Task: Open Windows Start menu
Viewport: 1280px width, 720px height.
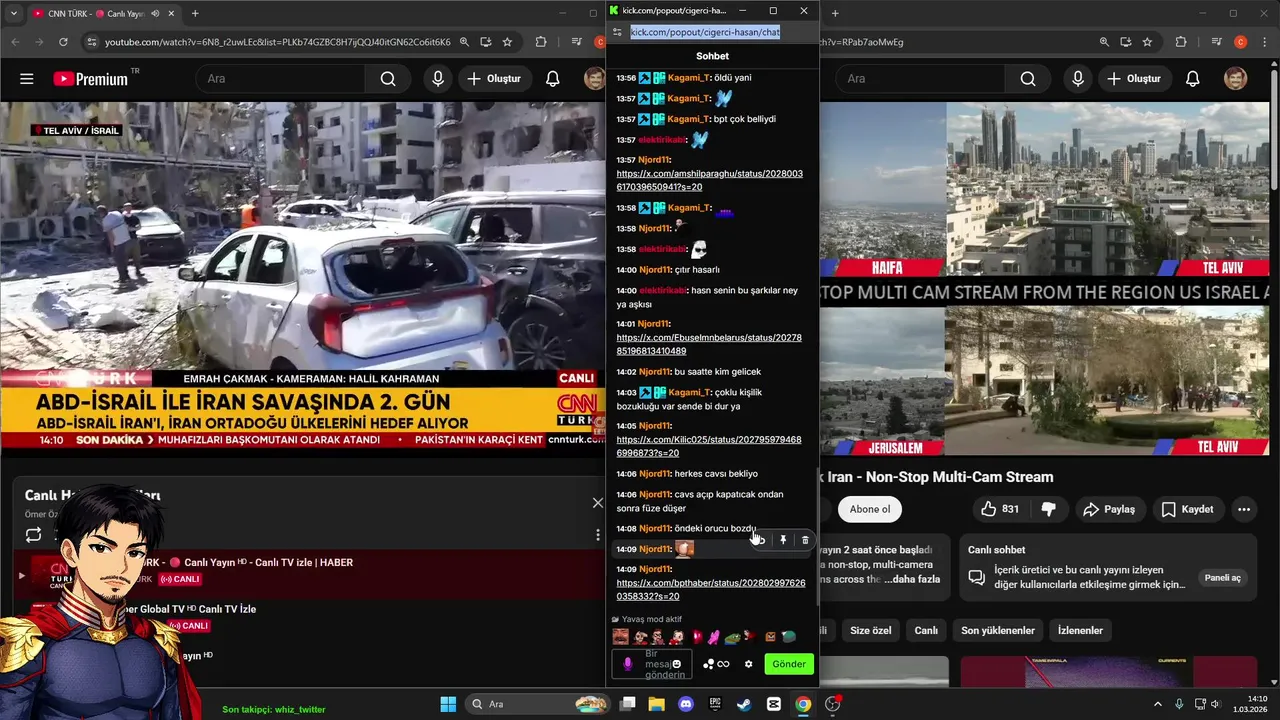Action: coord(448,704)
